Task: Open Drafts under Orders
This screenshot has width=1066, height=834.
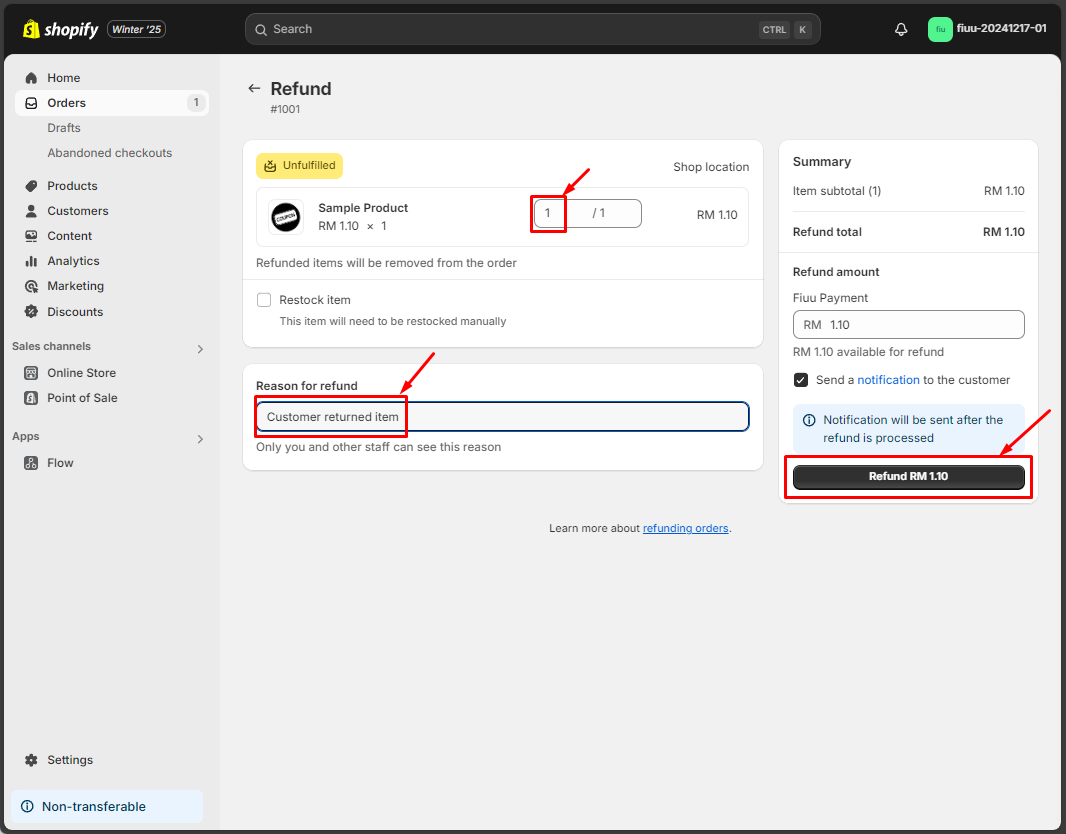Action: click(64, 128)
